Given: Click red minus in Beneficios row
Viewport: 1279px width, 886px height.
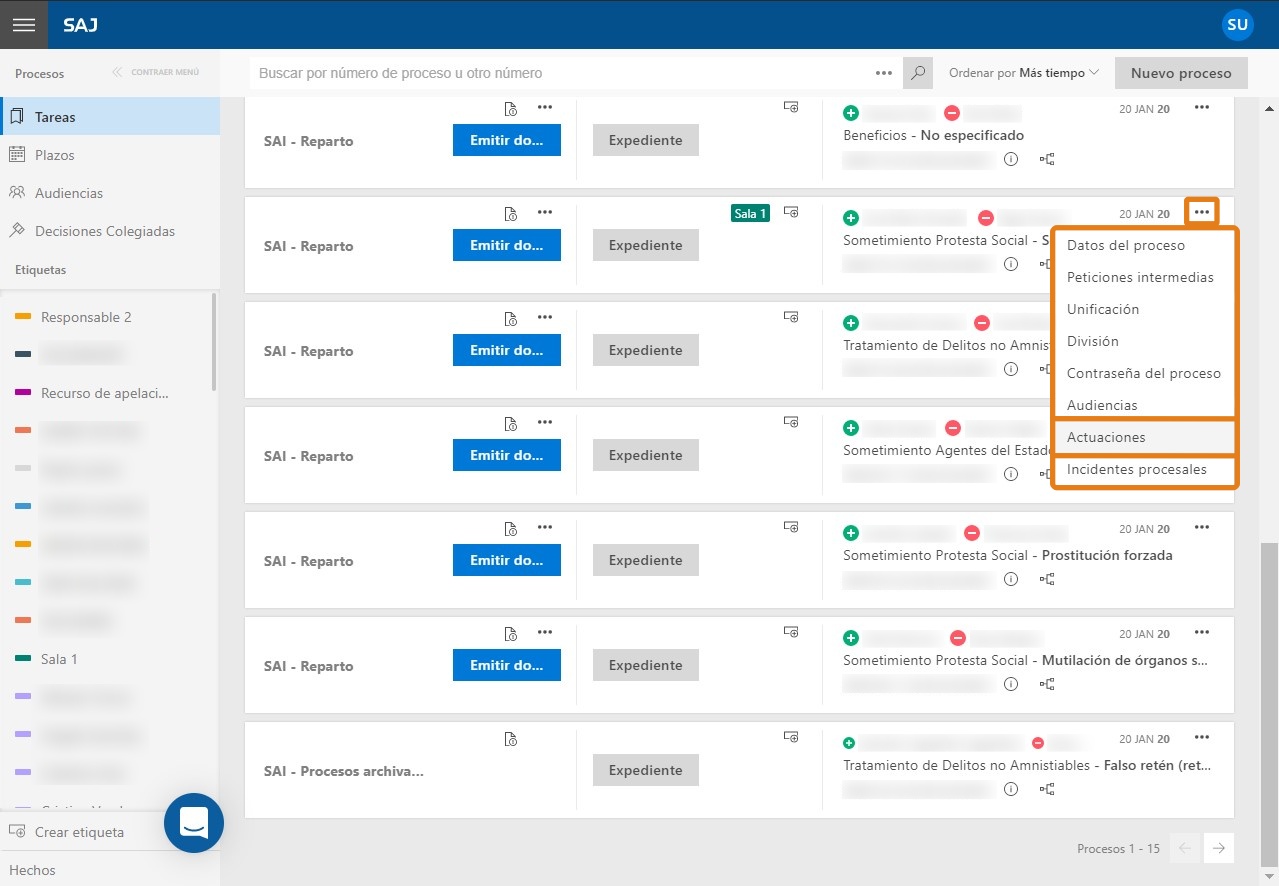Looking at the screenshot, I should [x=952, y=113].
